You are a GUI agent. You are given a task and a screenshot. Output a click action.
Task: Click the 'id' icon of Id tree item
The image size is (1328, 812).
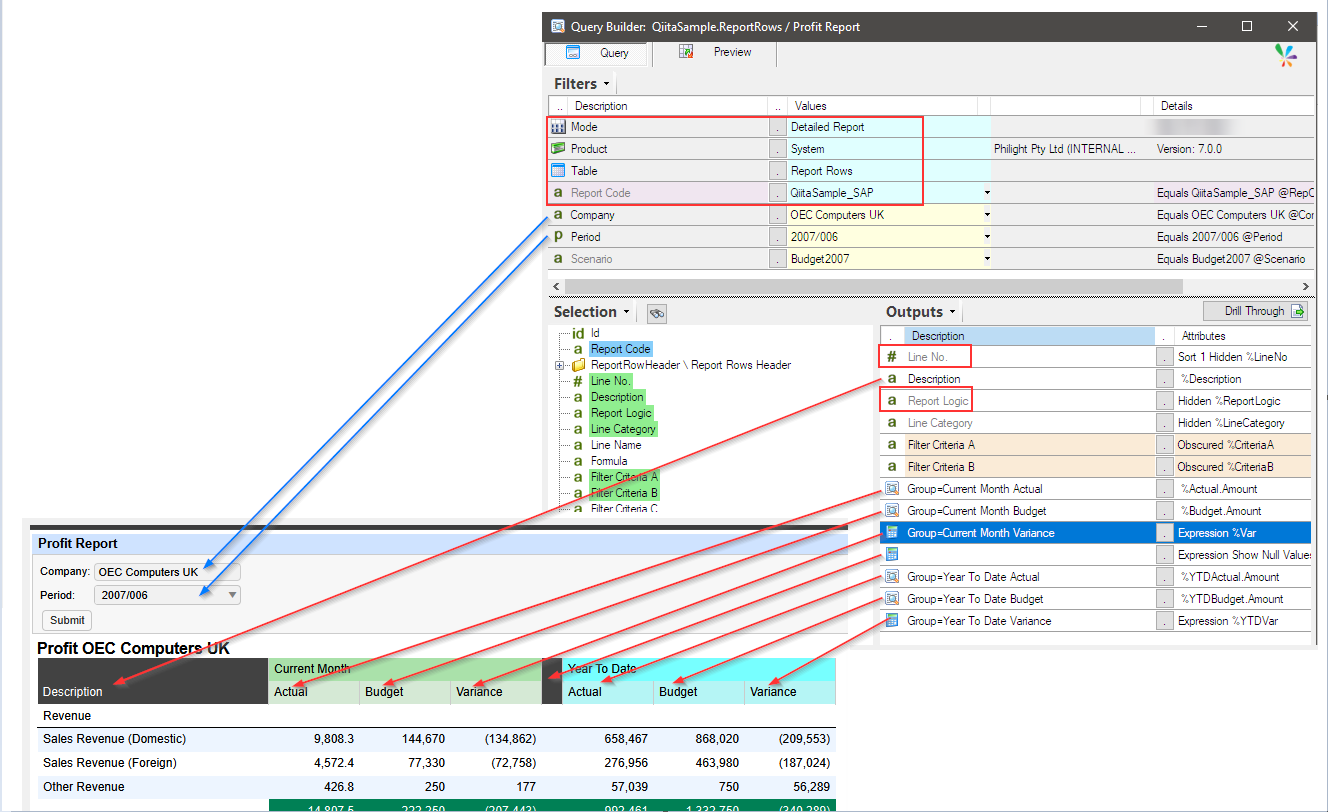578,333
